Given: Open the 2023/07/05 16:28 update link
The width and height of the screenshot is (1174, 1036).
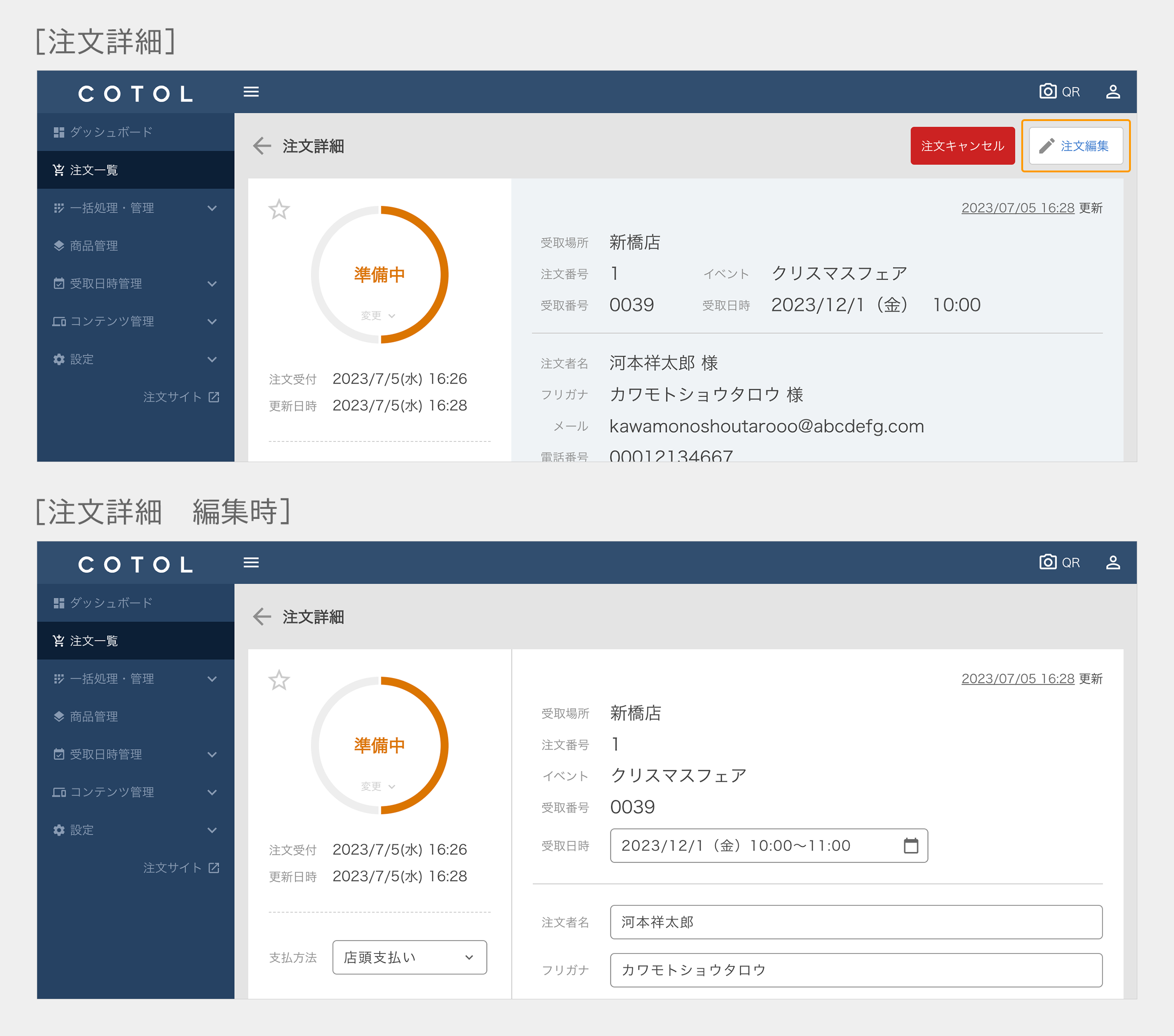Looking at the screenshot, I should [x=1018, y=208].
